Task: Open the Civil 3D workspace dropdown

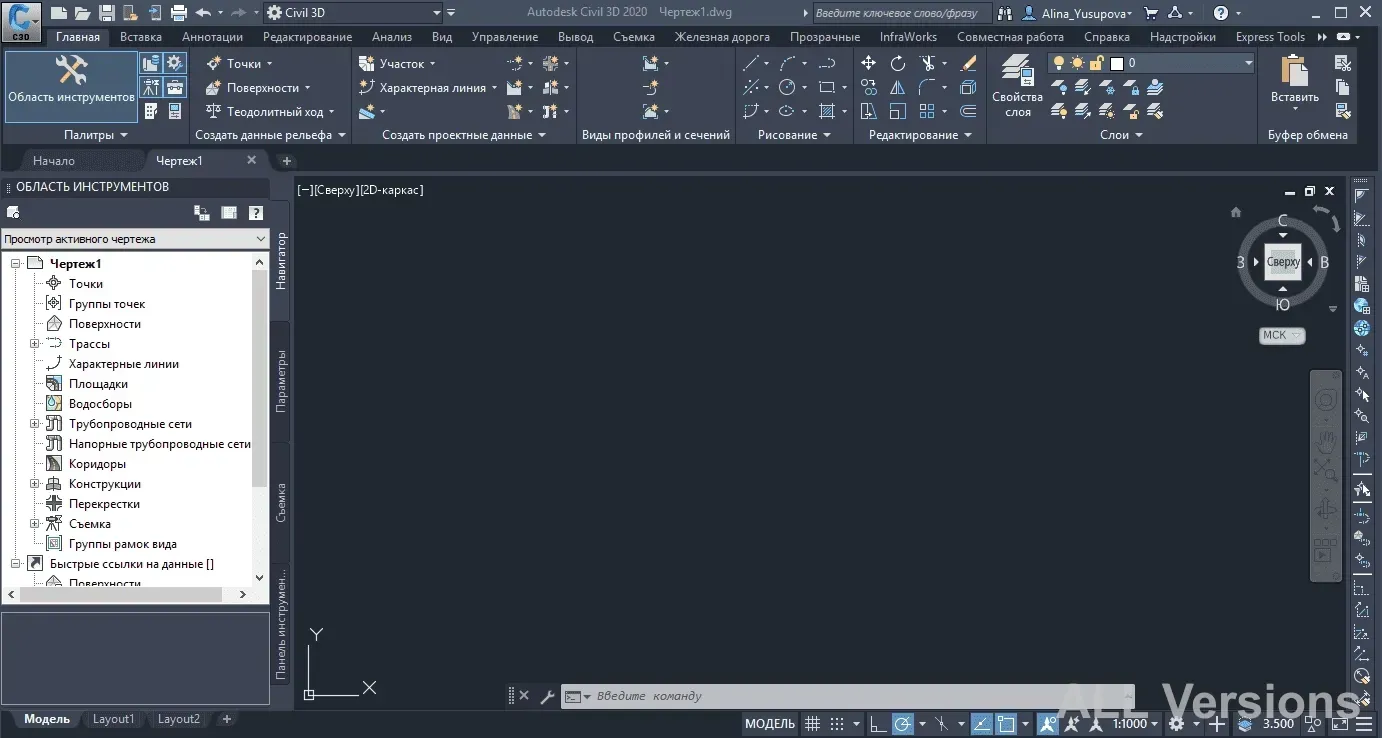Action: coord(354,13)
